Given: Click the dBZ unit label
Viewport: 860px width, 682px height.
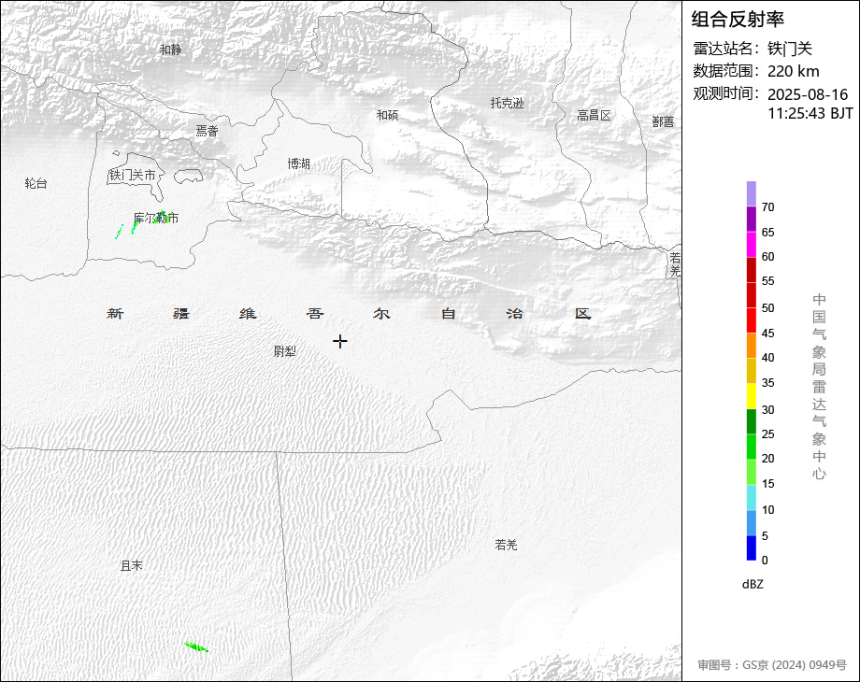Looking at the screenshot, I should (x=752, y=584).
